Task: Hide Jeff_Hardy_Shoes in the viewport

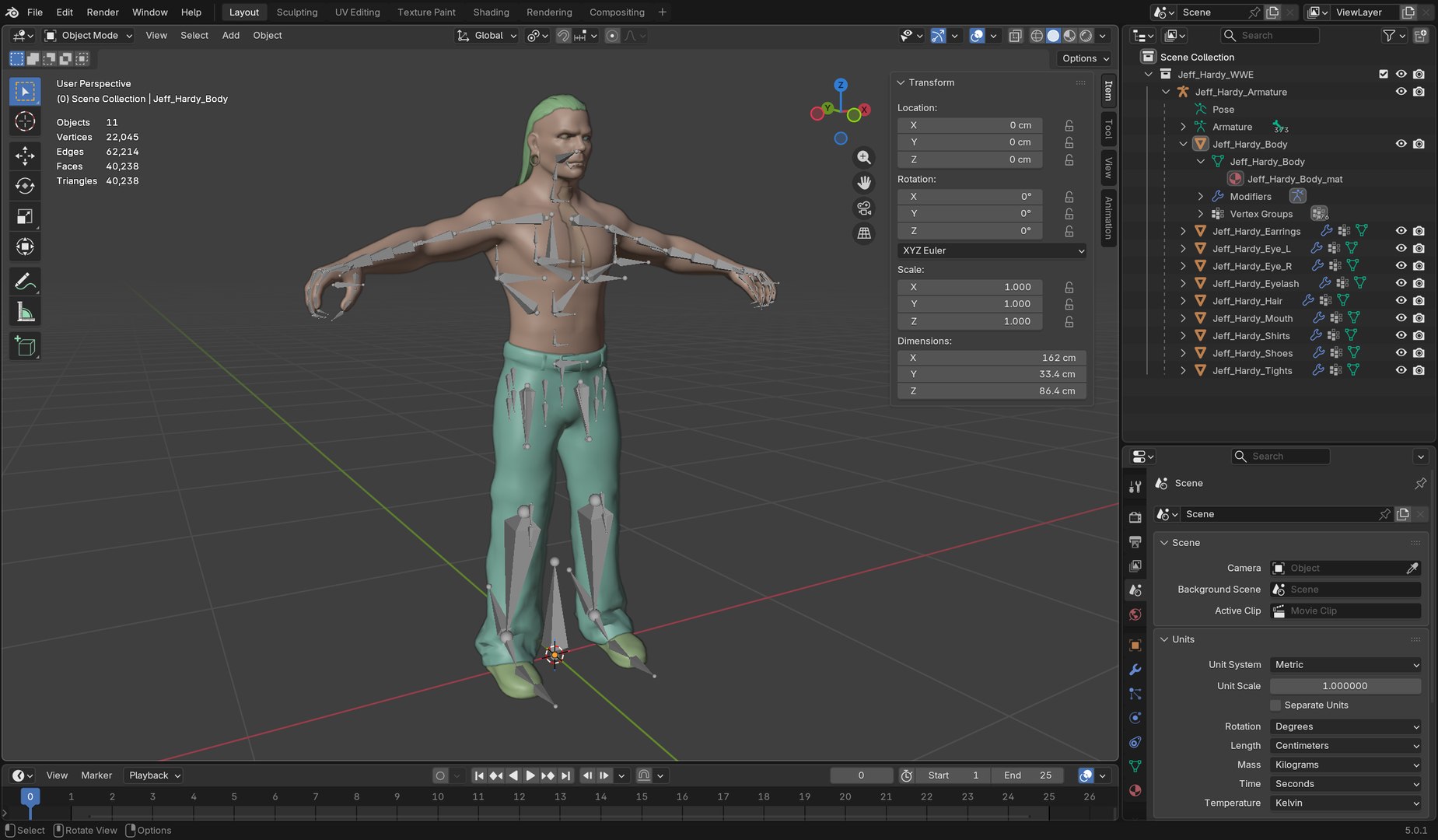Action: pyautogui.click(x=1401, y=353)
